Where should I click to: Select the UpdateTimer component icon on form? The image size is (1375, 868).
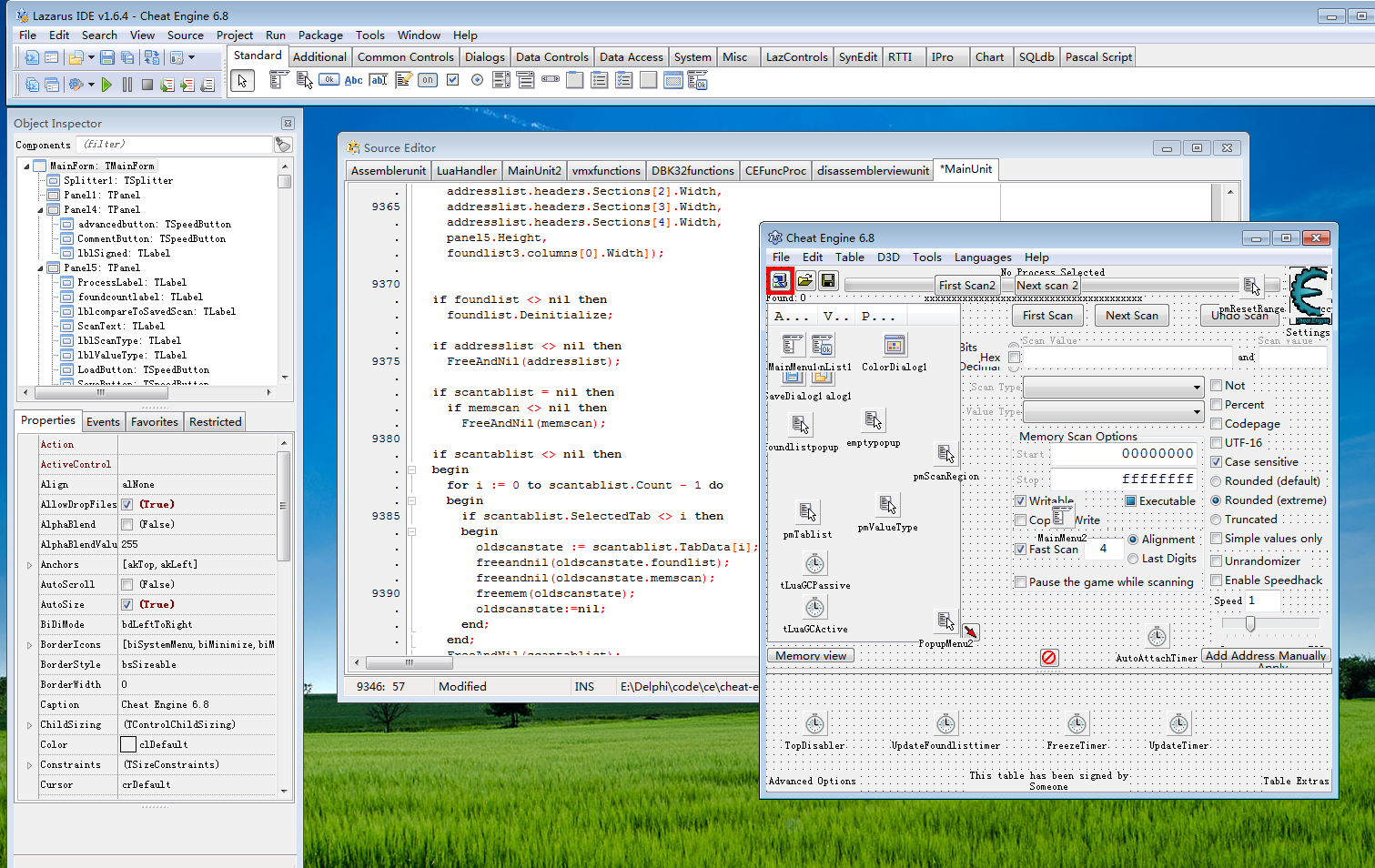pos(1178,724)
